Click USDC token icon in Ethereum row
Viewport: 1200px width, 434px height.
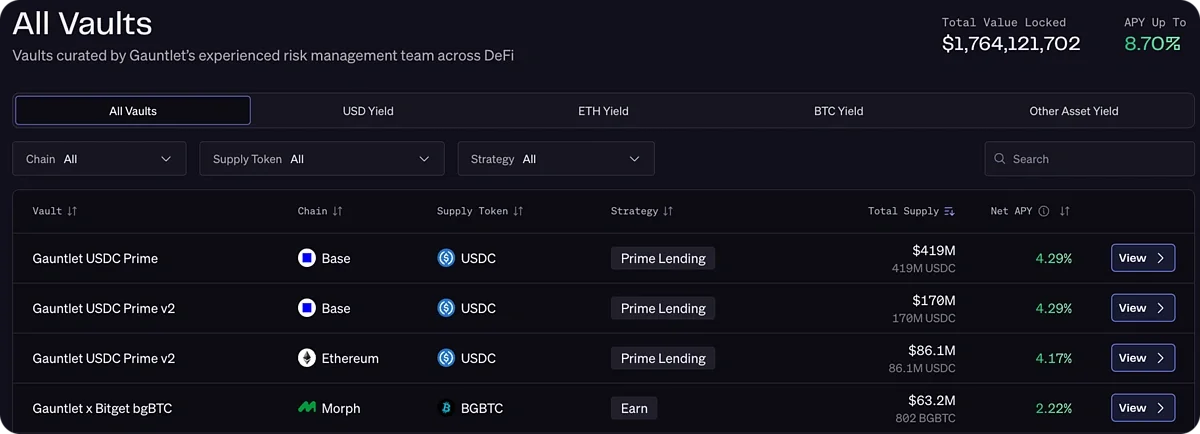pyautogui.click(x=446, y=358)
